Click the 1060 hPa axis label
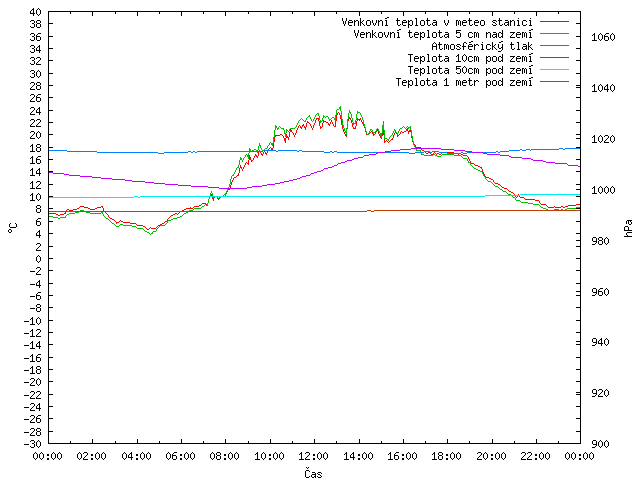The width and height of the screenshot is (640, 480). click(x=603, y=38)
